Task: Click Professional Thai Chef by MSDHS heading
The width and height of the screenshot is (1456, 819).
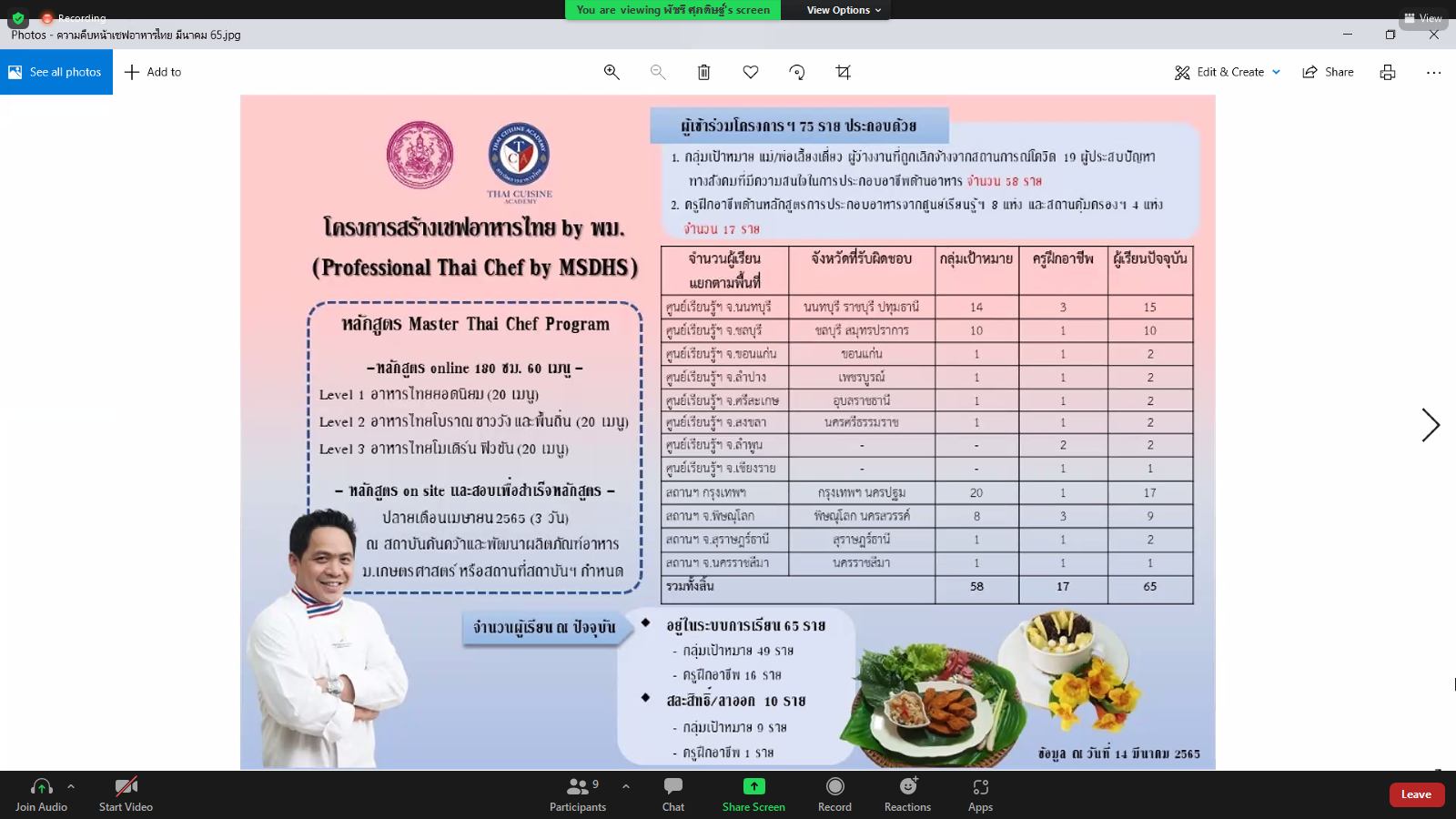Action: 475,268
